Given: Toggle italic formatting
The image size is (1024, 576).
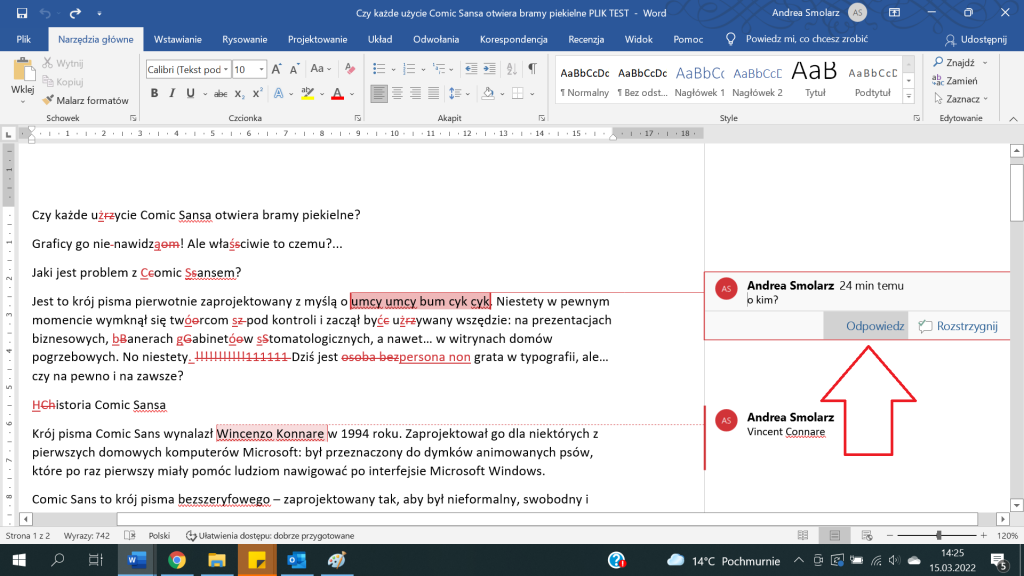Looking at the screenshot, I should tap(171, 93).
